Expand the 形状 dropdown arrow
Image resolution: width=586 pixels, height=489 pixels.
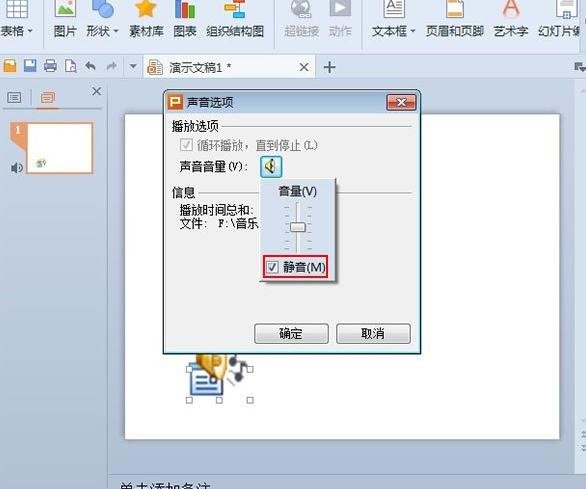(x=115, y=31)
